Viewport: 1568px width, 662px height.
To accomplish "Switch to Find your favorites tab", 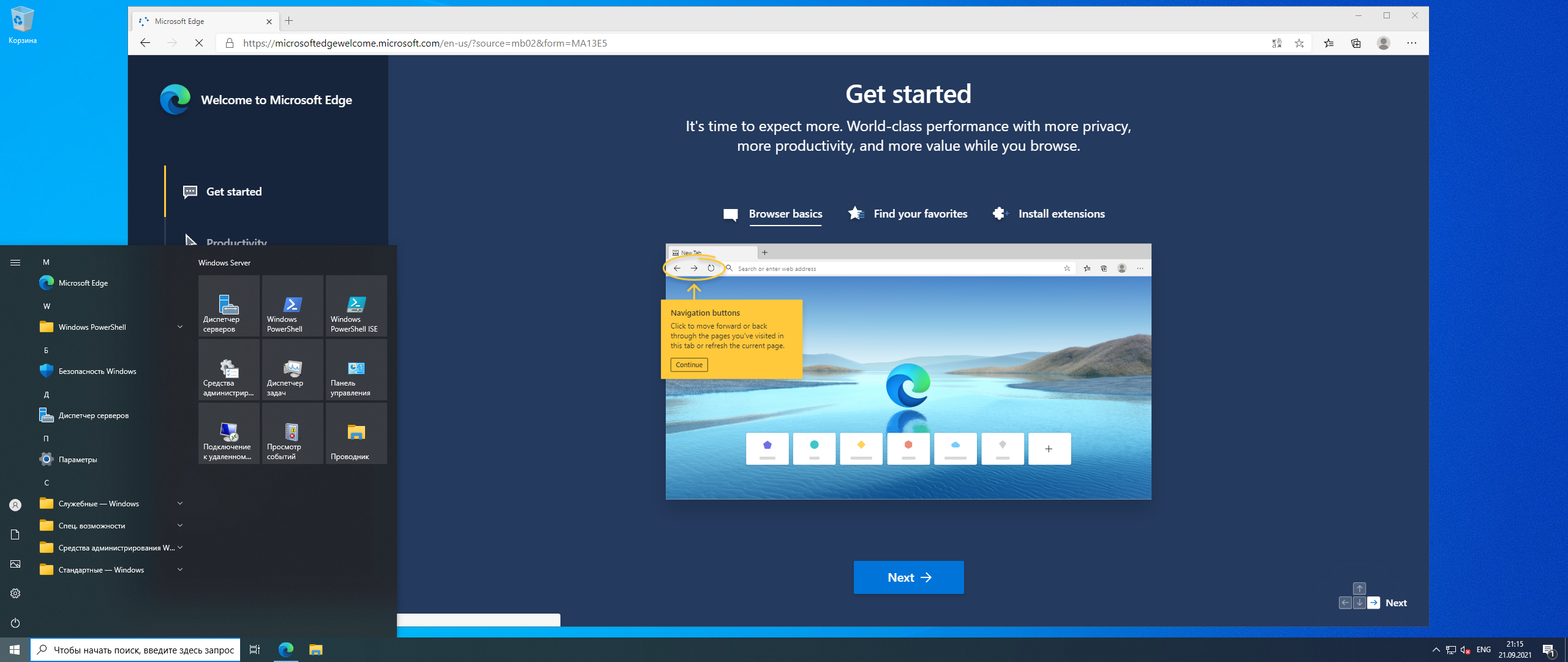I will (908, 214).
